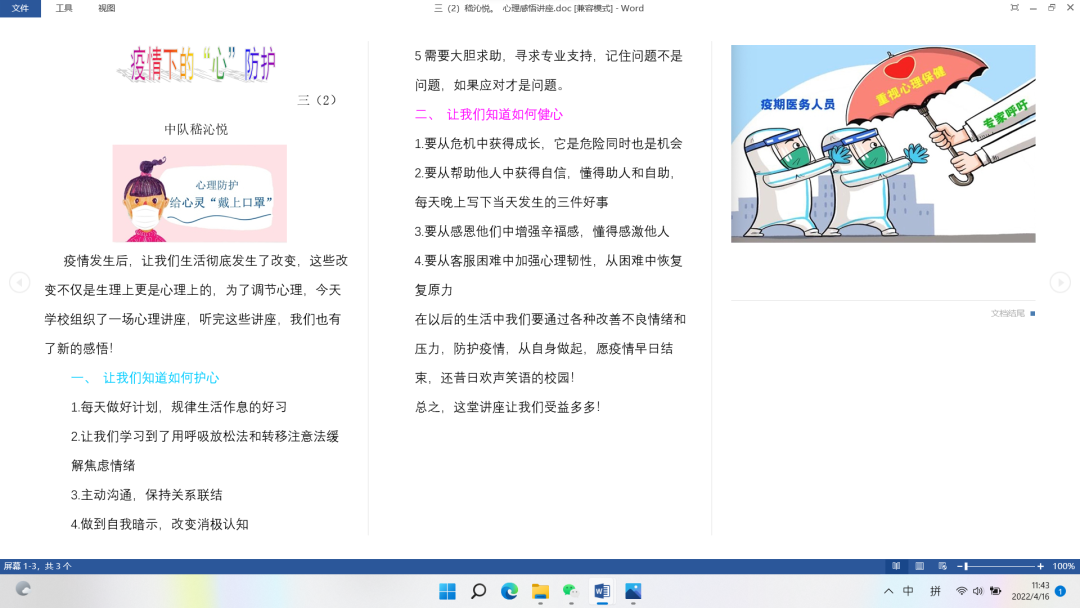Viewport: 1080px width, 608px height.
Task: Open the 视图 menu
Action: (107, 8)
